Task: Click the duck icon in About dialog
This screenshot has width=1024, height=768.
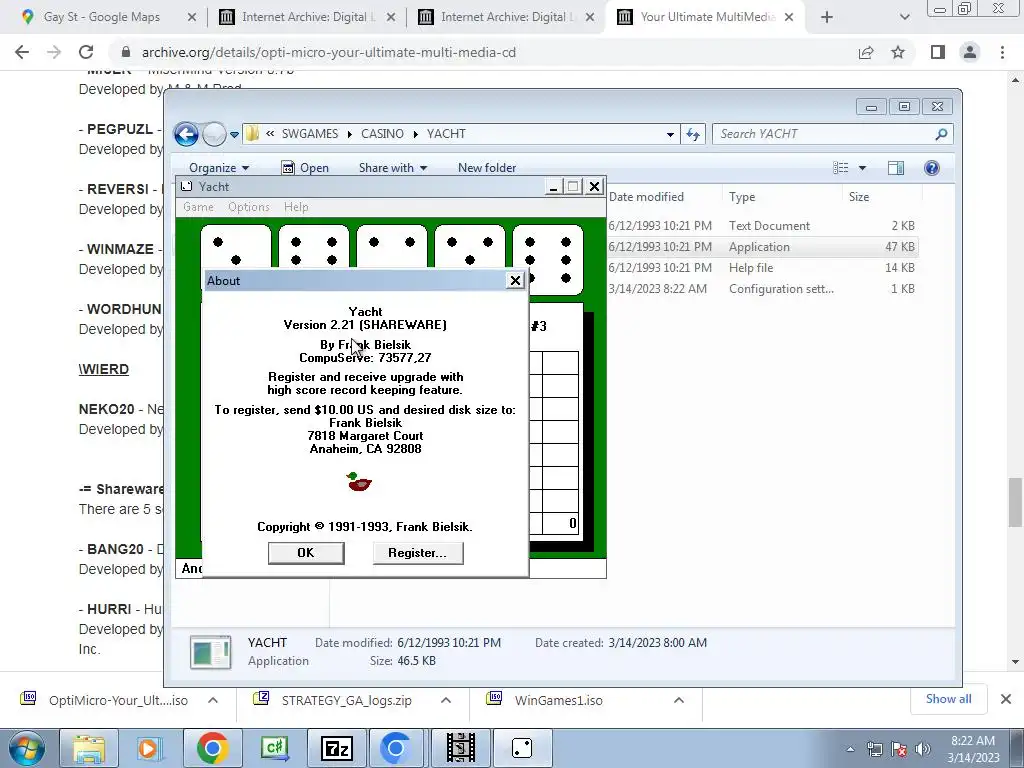Action: pyautogui.click(x=359, y=482)
